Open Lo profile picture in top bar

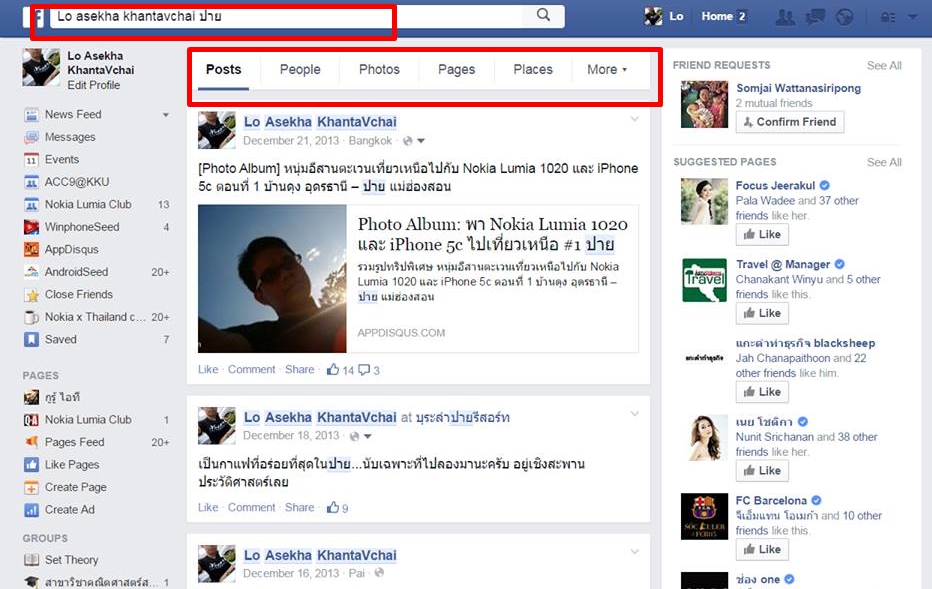653,17
